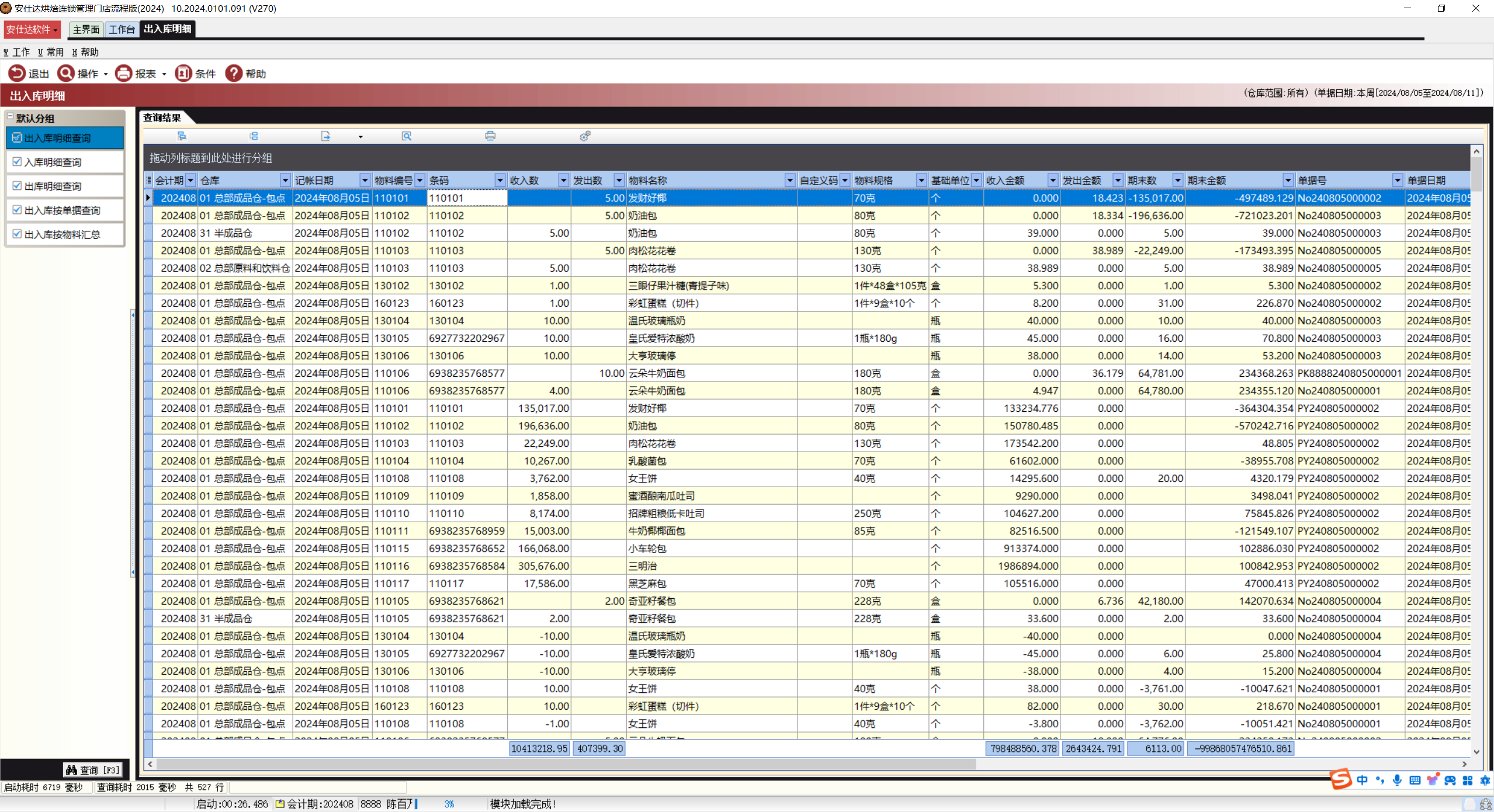Click the collapse groups tree icon
This screenshot has width=1494, height=812.
pyautogui.click(x=254, y=136)
